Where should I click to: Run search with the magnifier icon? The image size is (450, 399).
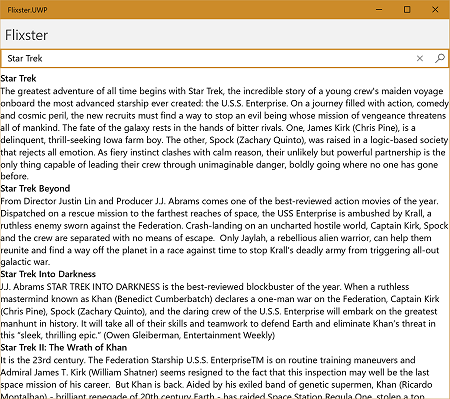tap(440, 59)
